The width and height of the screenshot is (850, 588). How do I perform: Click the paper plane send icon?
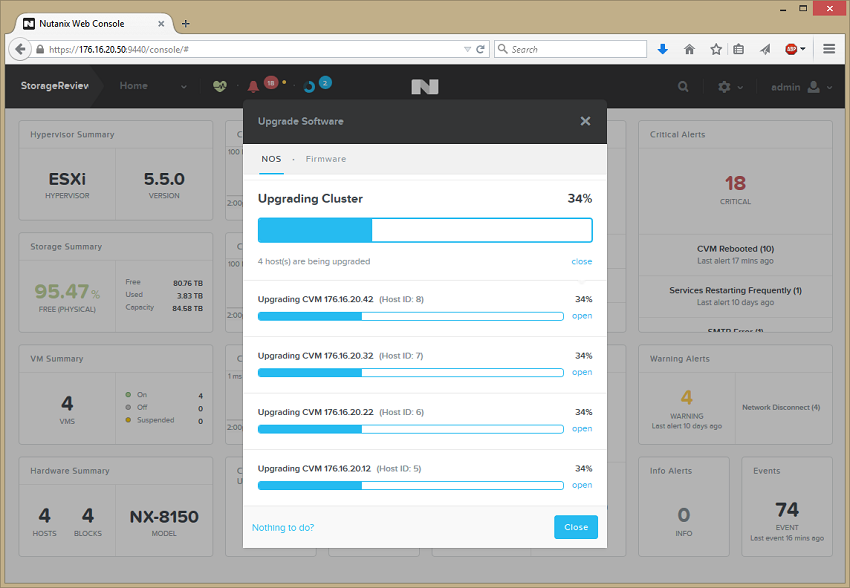pos(765,49)
